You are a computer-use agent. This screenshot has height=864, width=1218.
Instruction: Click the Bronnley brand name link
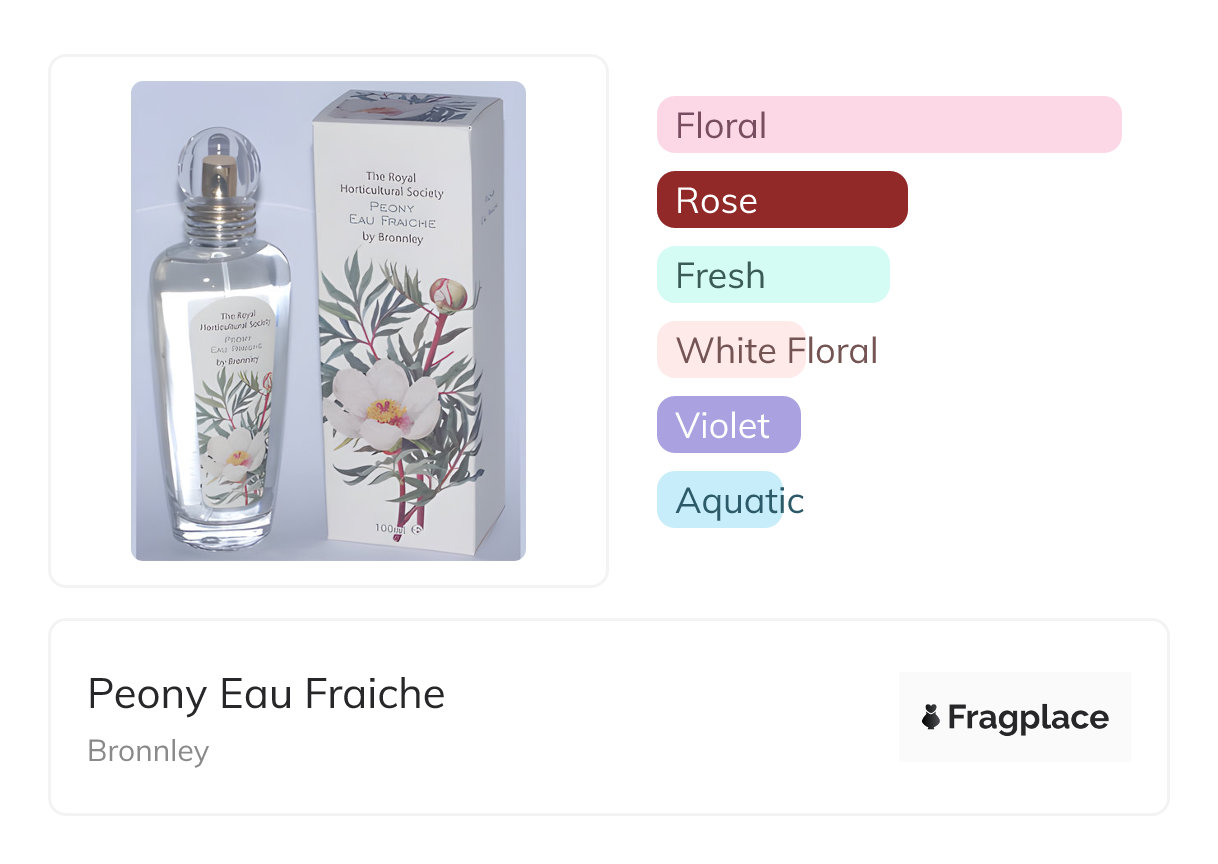(x=148, y=751)
